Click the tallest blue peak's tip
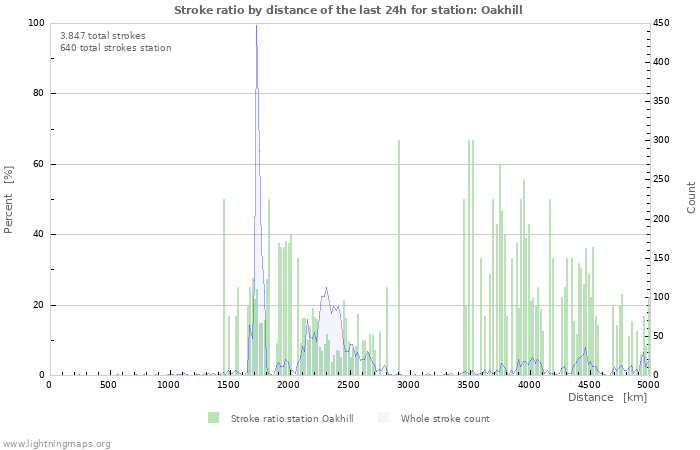This screenshot has height=450, width=700. (x=256, y=26)
